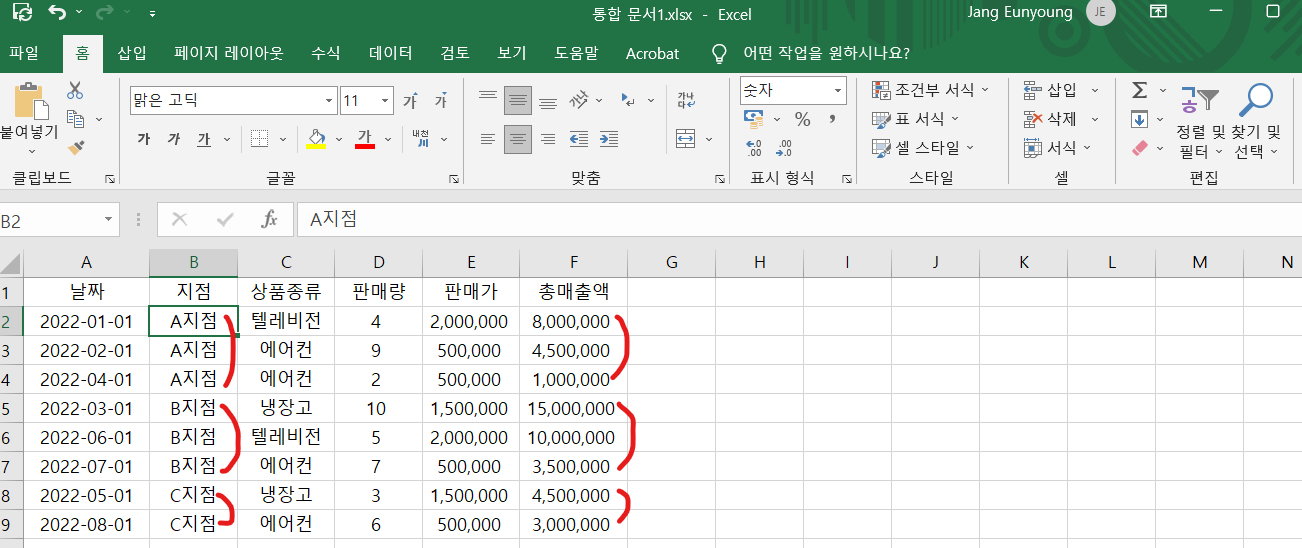Switch to 파일 tab
Viewport: 1302px width, 548px height.
click(24, 53)
